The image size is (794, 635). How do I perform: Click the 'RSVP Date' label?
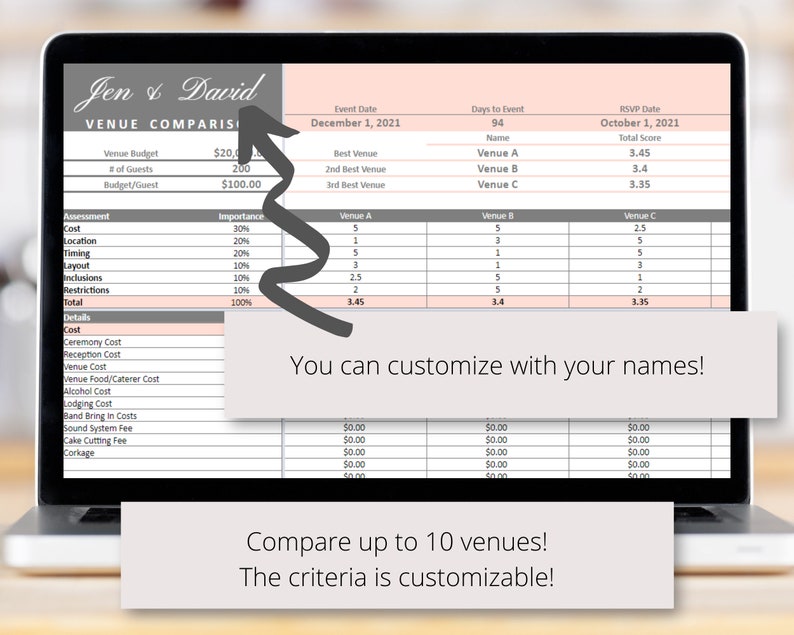[640, 109]
